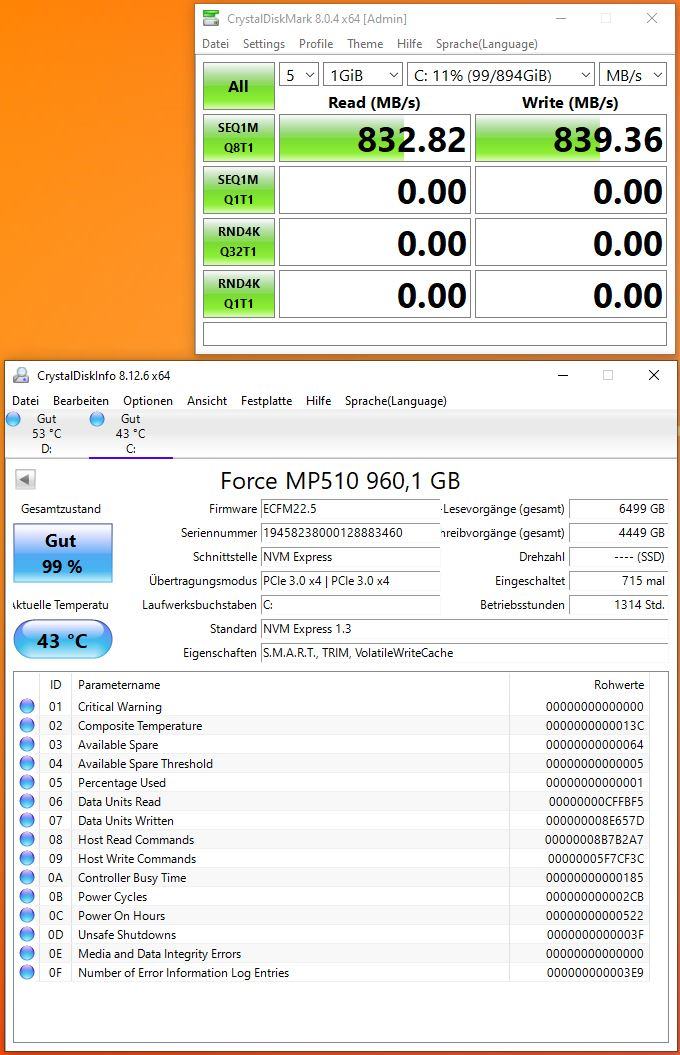The image size is (680, 1055).
Task: Open Hilfe menu in CrystalDiskMark
Action: 409,44
